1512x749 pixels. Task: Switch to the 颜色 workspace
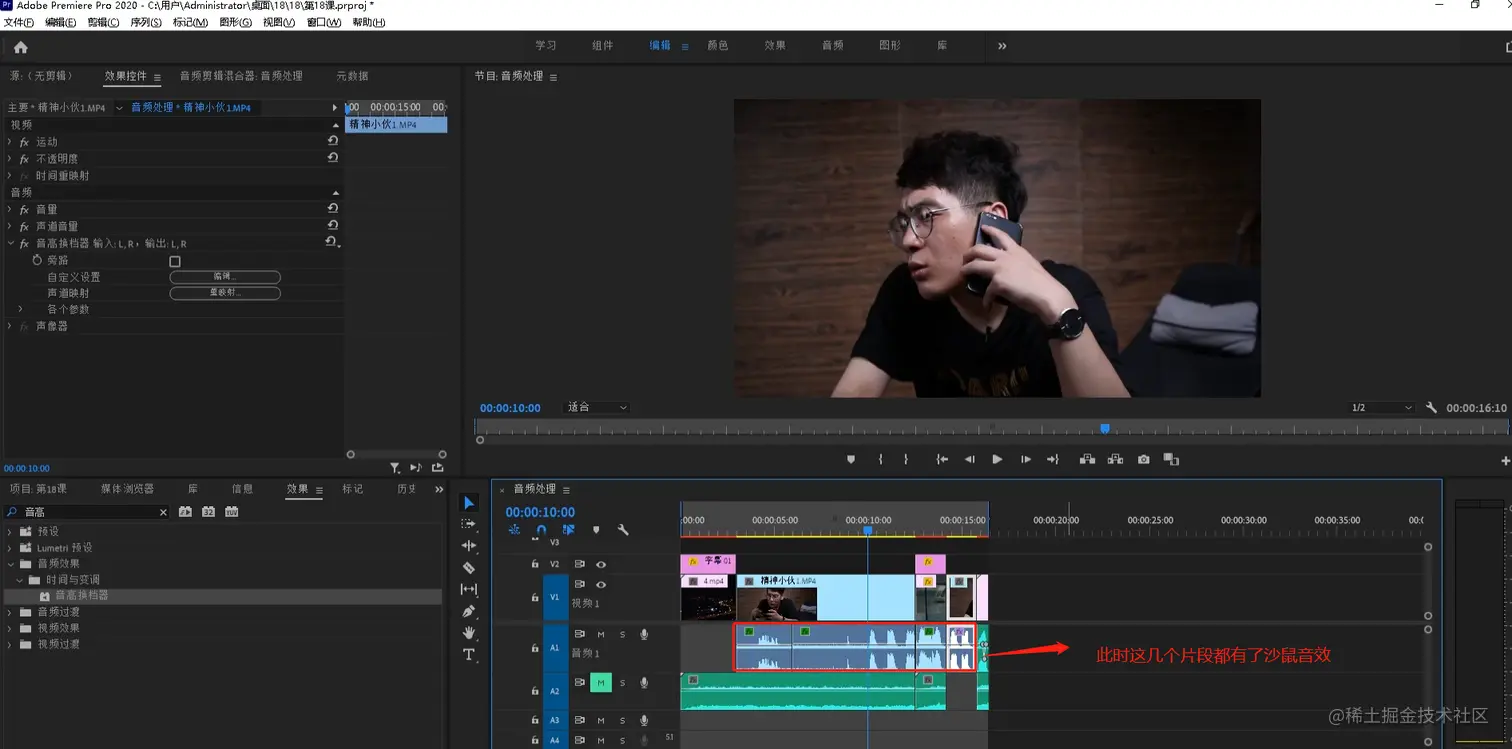(717, 46)
